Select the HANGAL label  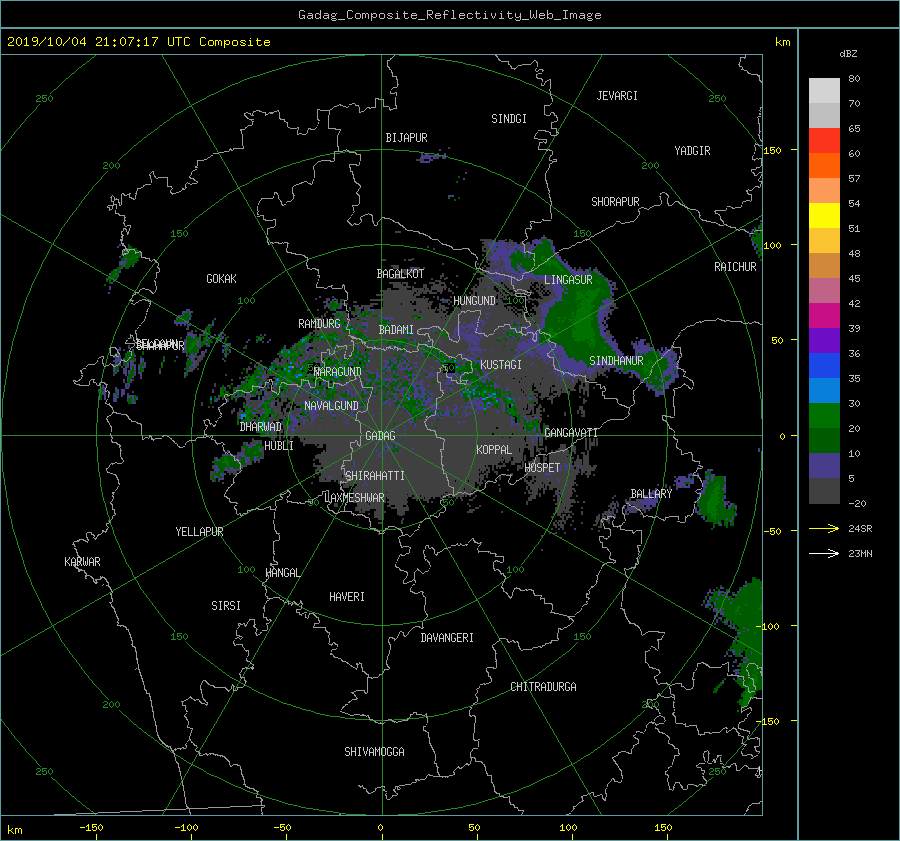[x=282, y=573]
